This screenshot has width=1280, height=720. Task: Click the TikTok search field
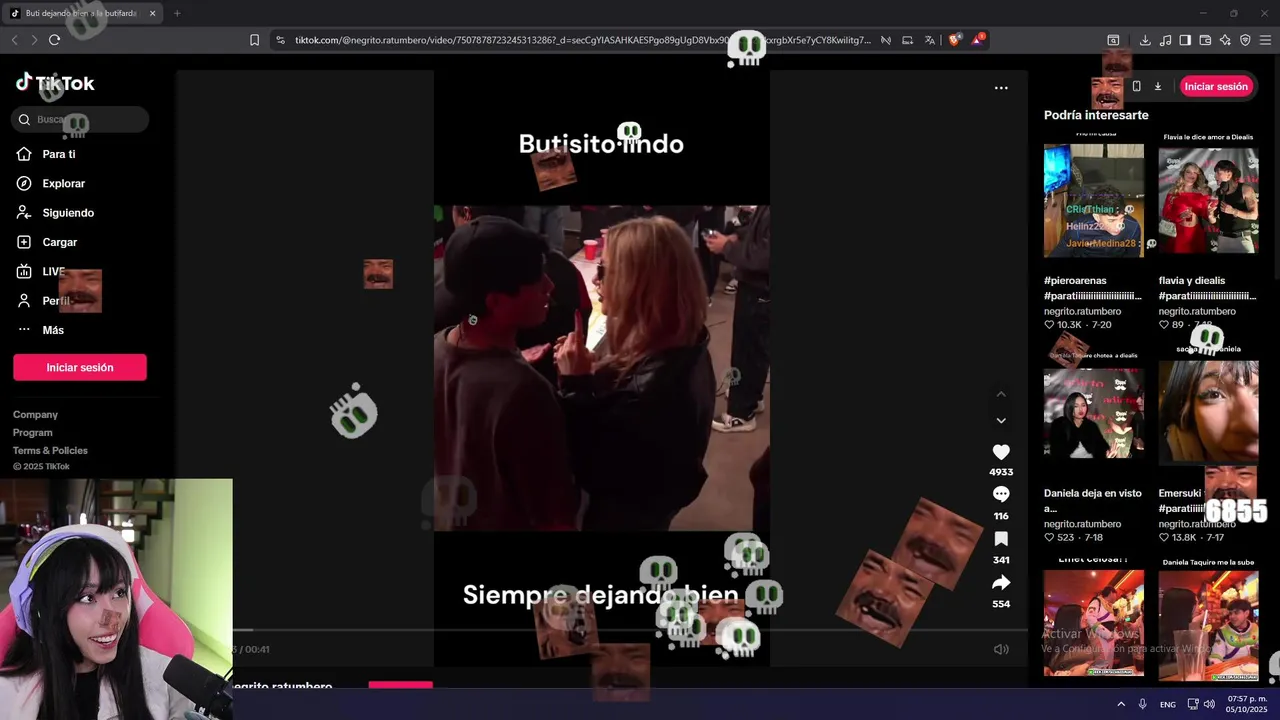click(80, 119)
